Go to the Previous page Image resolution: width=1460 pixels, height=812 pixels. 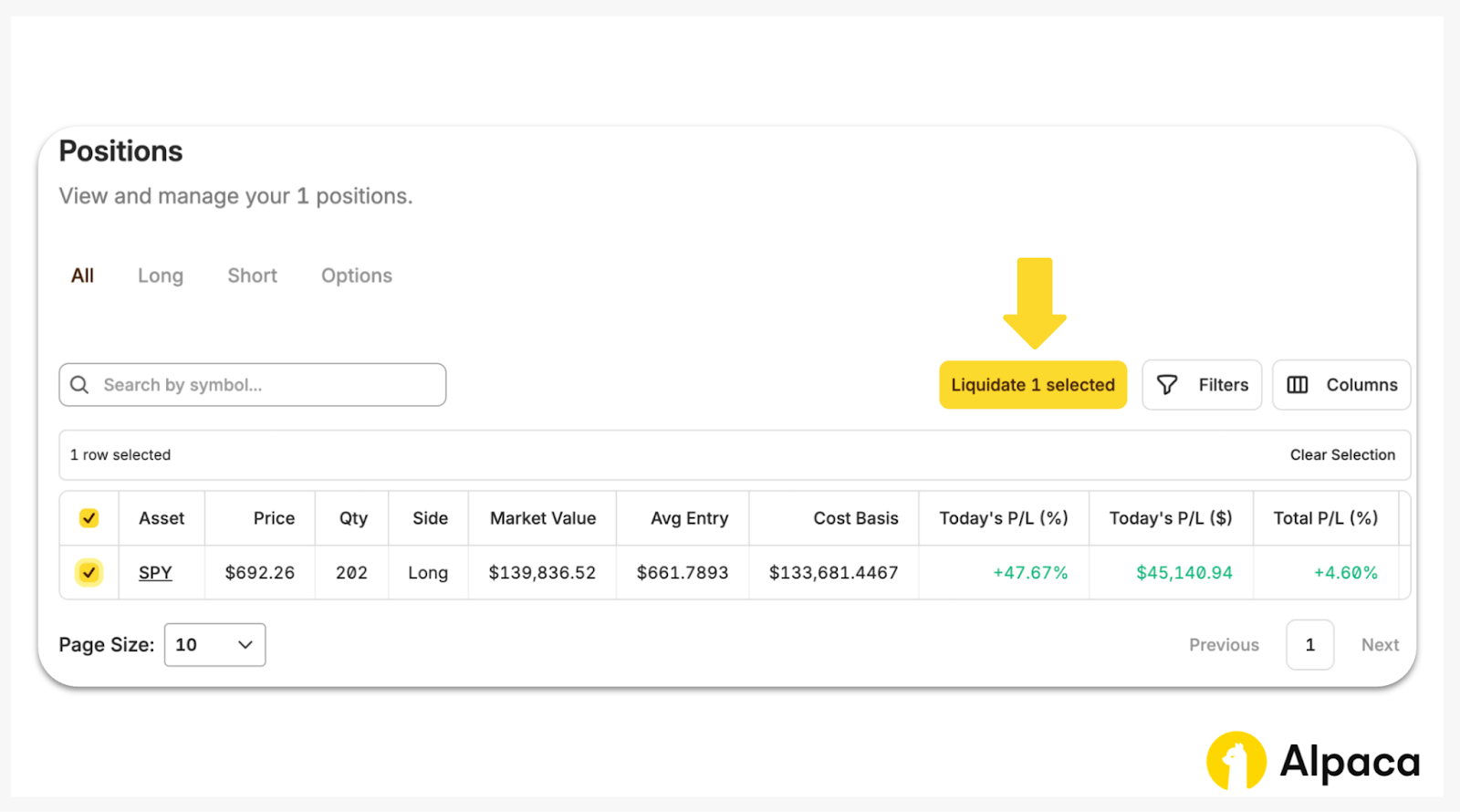pyautogui.click(x=1223, y=645)
